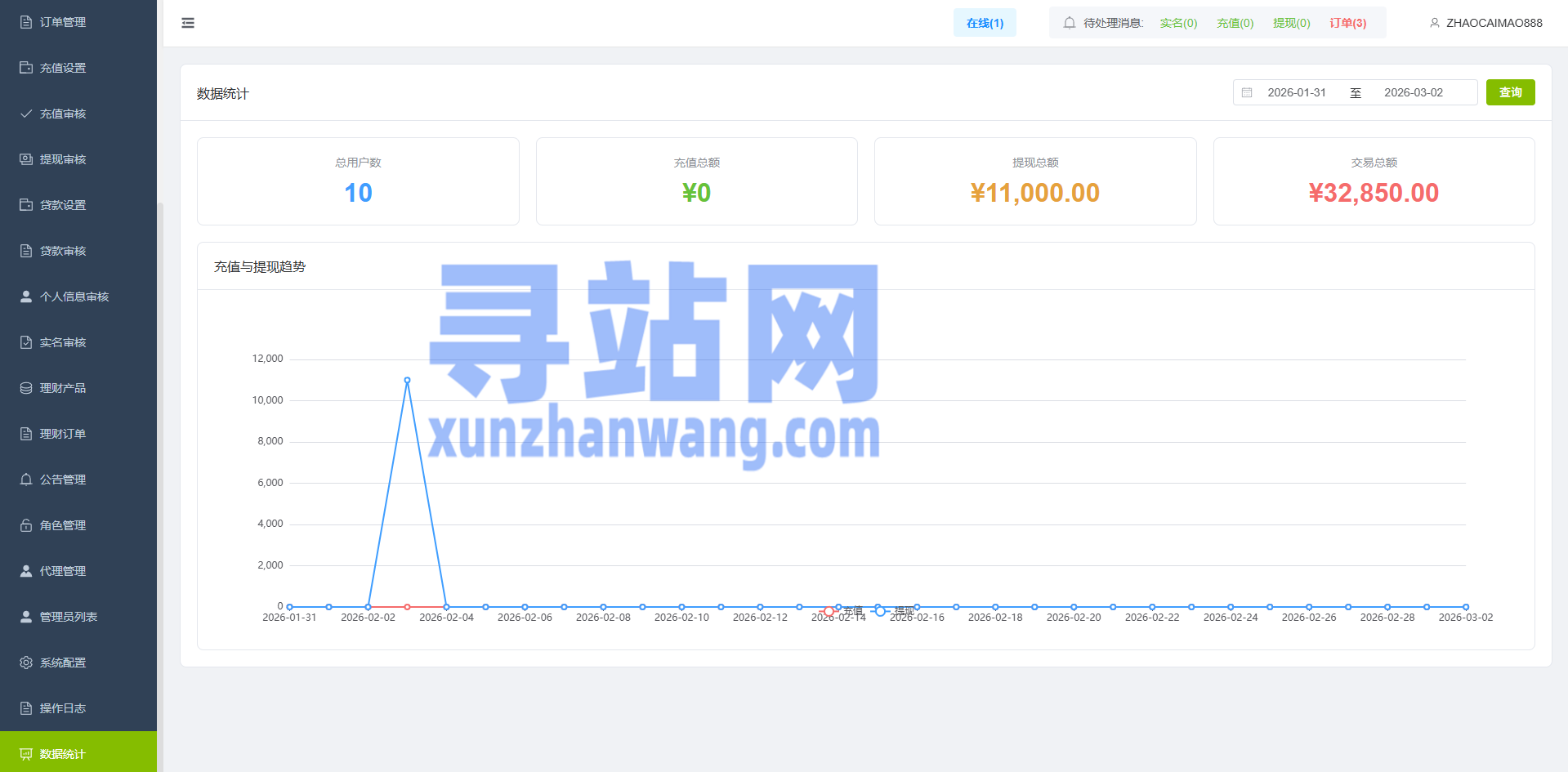Viewport: 1568px width, 772px height.
Task: Collapse the sidebar using the hamburger icon
Action: pyautogui.click(x=188, y=23)
